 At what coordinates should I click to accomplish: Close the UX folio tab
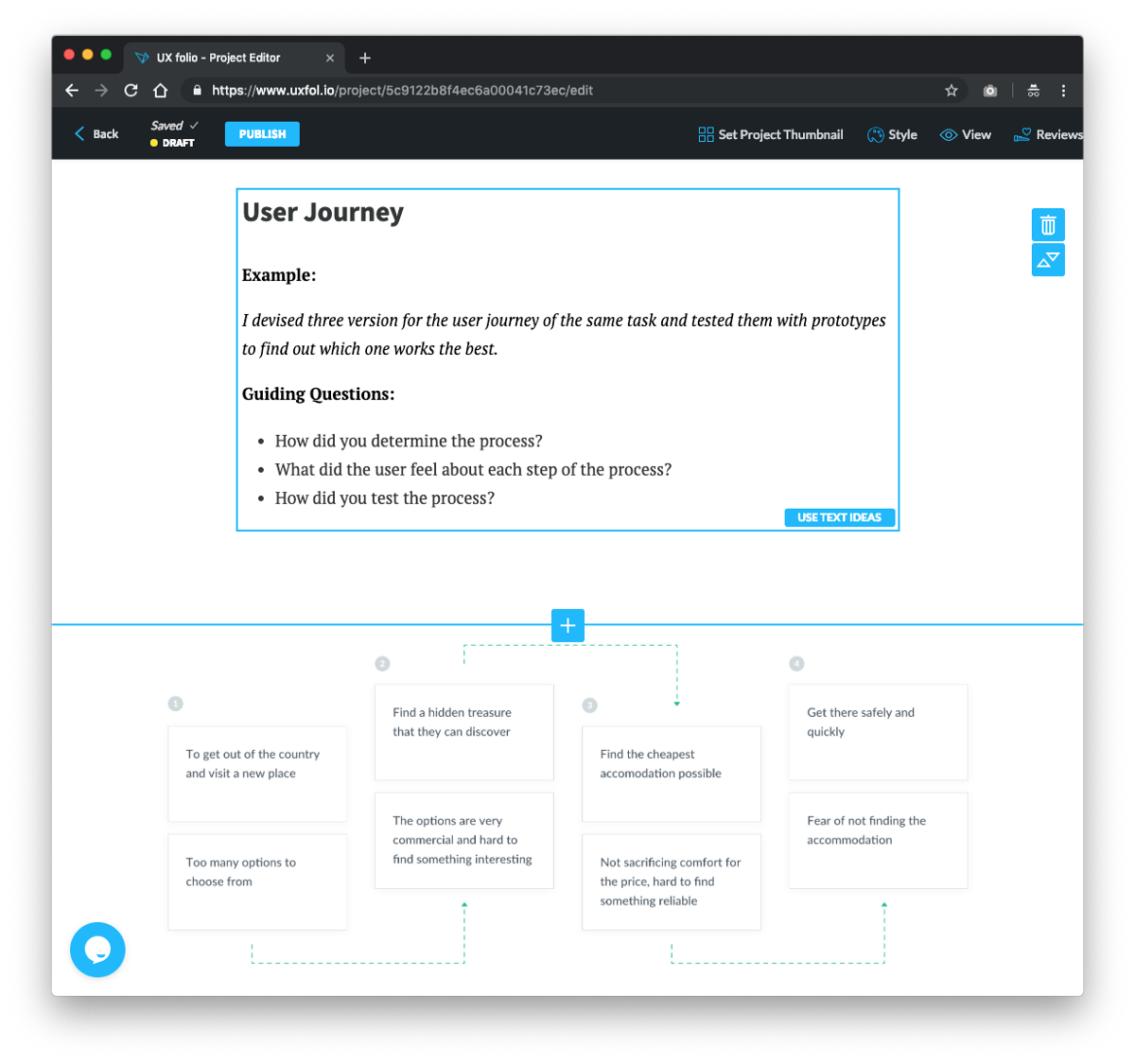330,58
